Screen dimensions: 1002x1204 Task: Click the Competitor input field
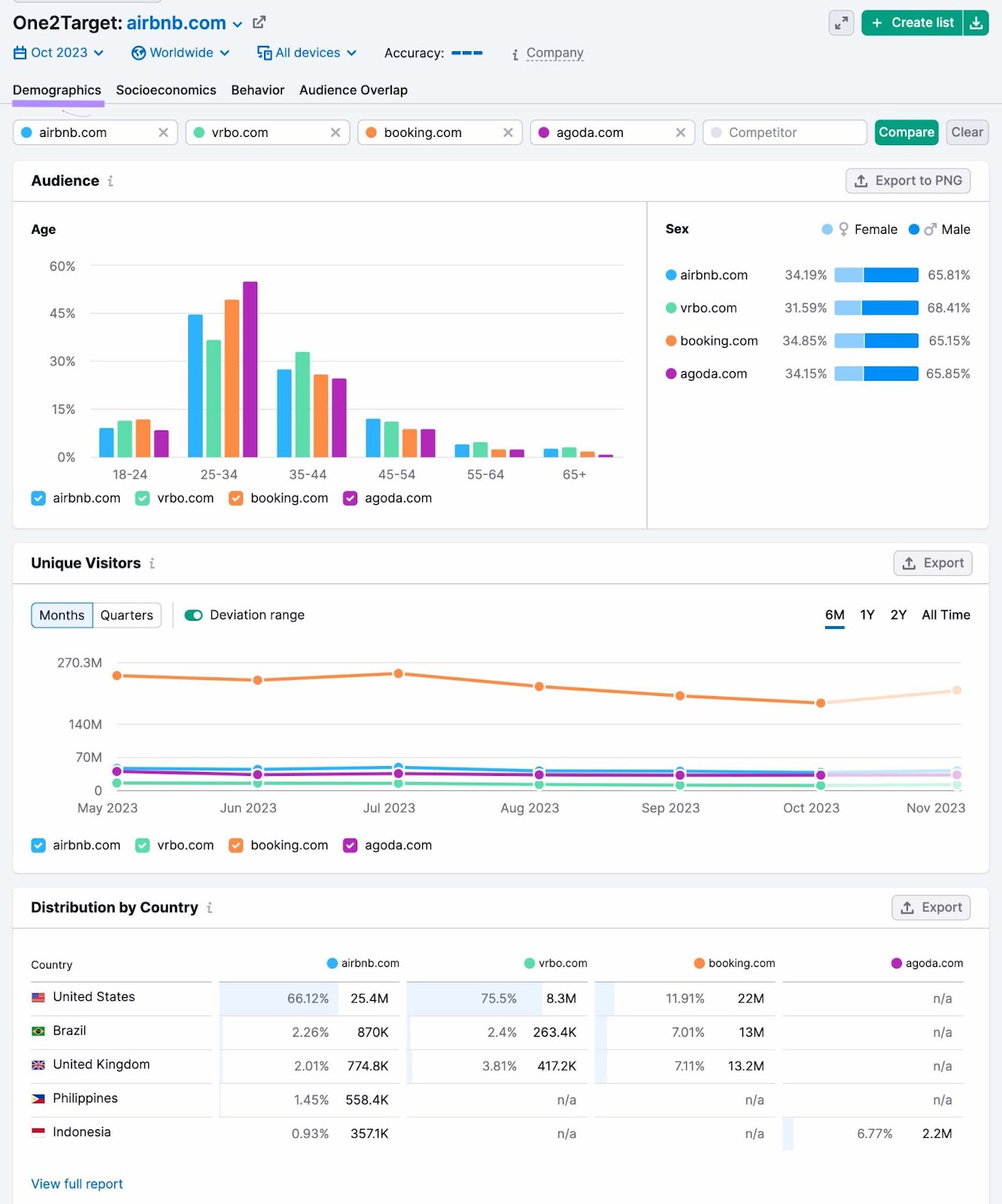pyautogui.click(x=785, y=132)
